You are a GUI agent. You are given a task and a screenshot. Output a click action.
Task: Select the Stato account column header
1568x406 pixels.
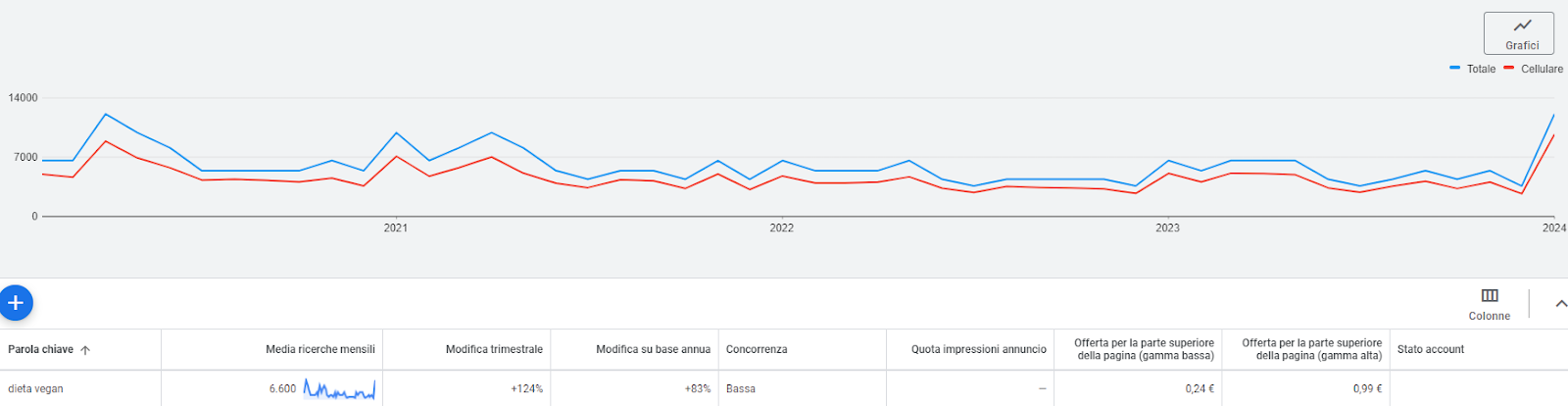[1431, 349]
